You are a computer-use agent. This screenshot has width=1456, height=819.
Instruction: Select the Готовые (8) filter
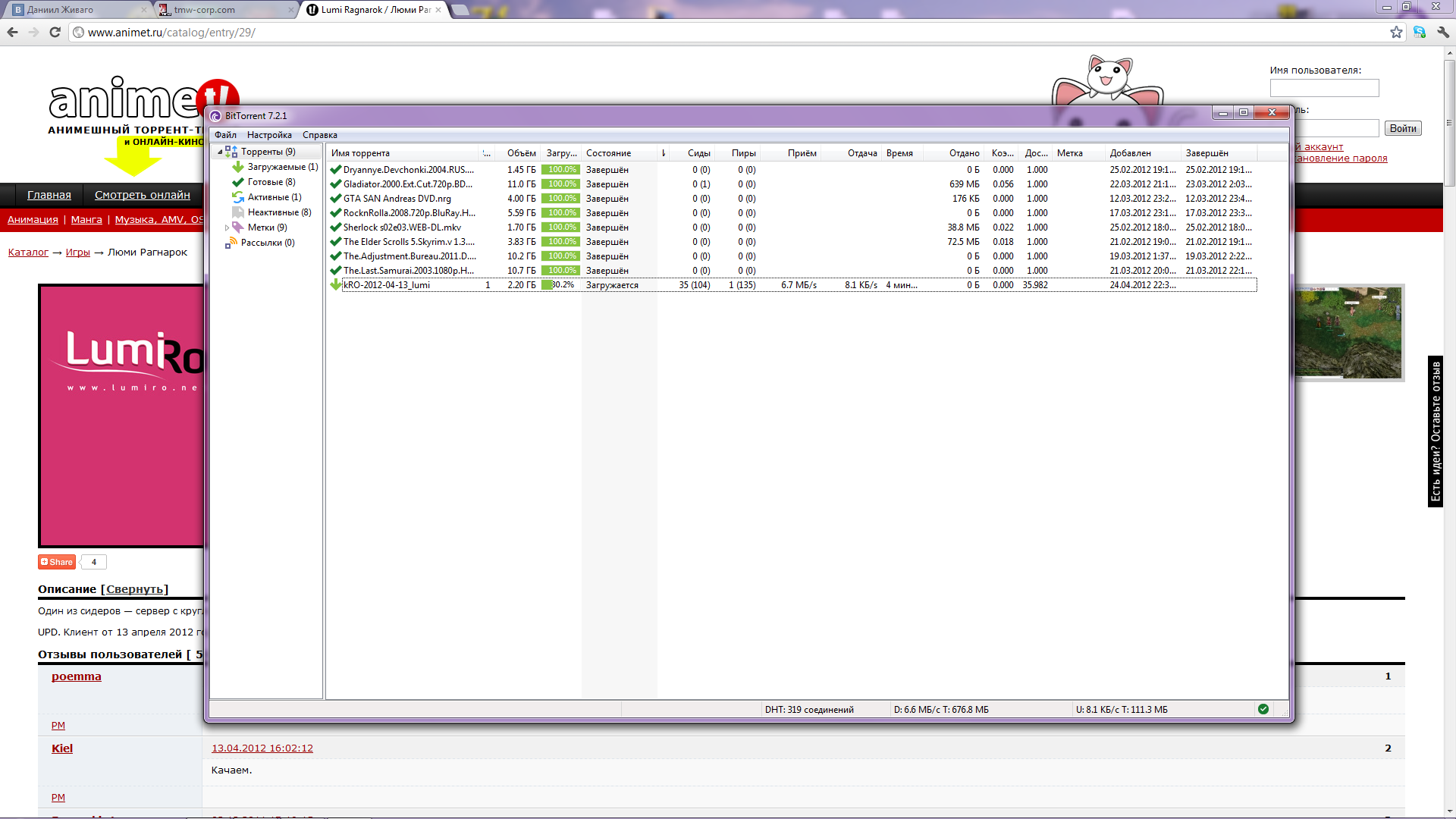click(271, 182)
